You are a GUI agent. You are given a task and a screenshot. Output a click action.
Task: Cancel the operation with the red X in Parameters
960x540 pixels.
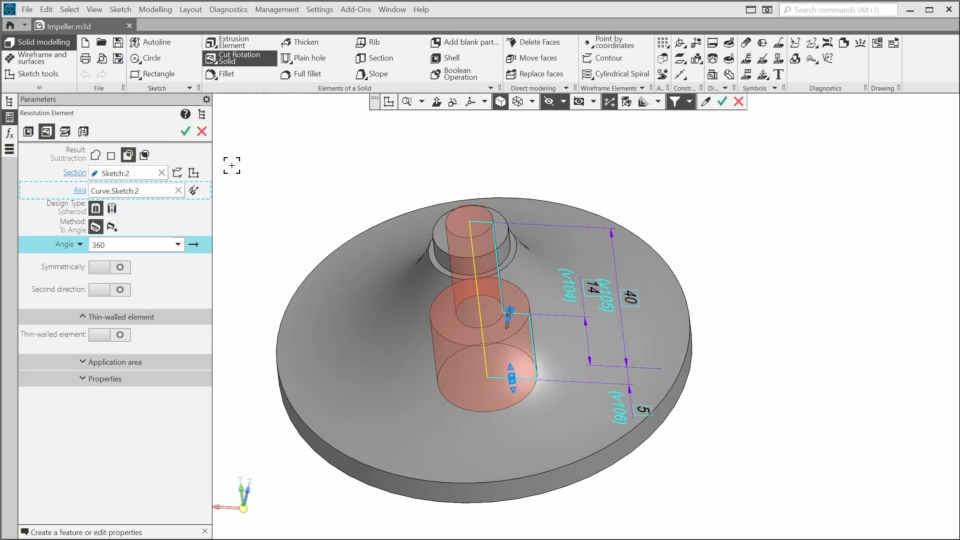tap(202, 131)
